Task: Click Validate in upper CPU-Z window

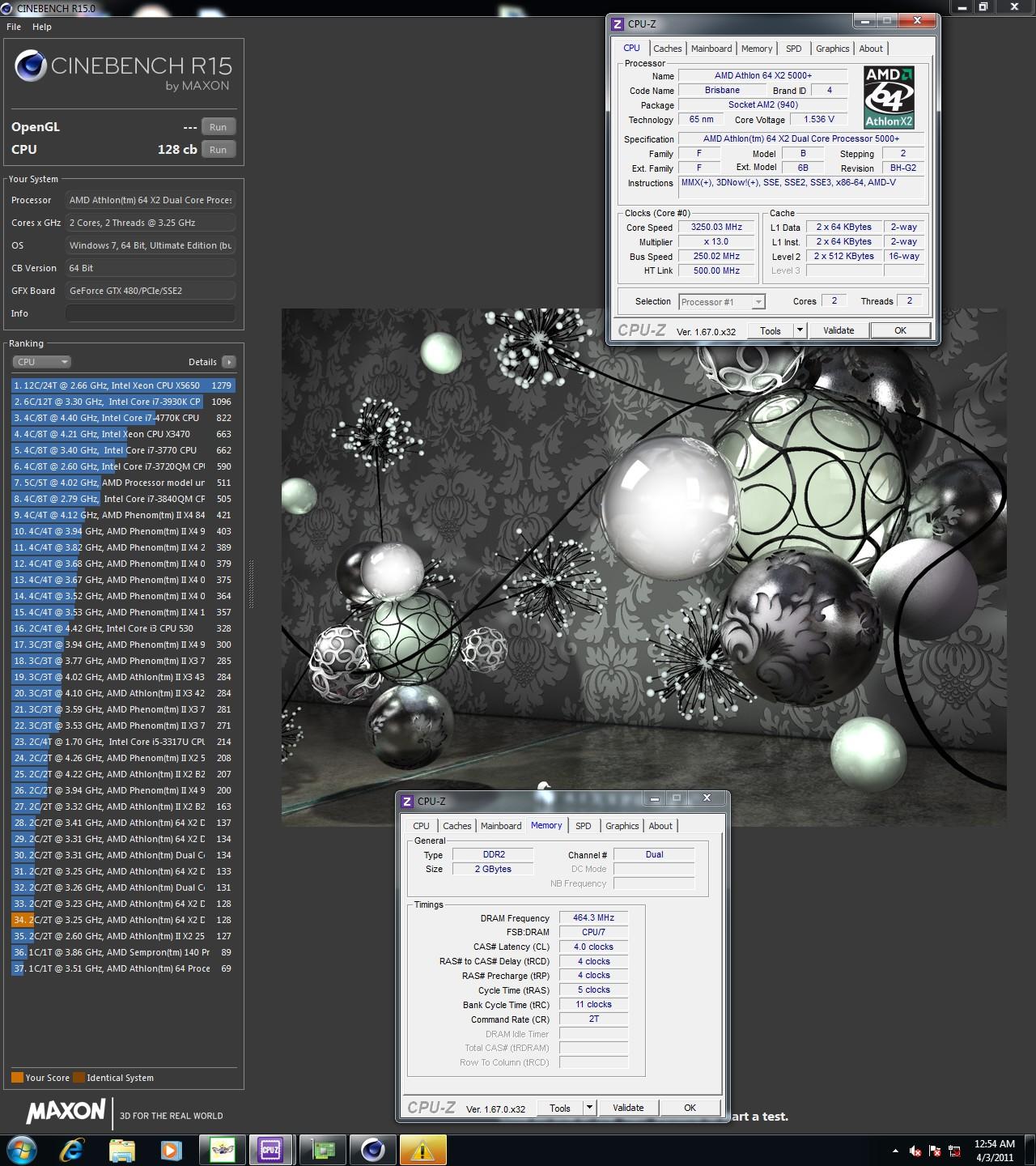Action: point(839,330)
